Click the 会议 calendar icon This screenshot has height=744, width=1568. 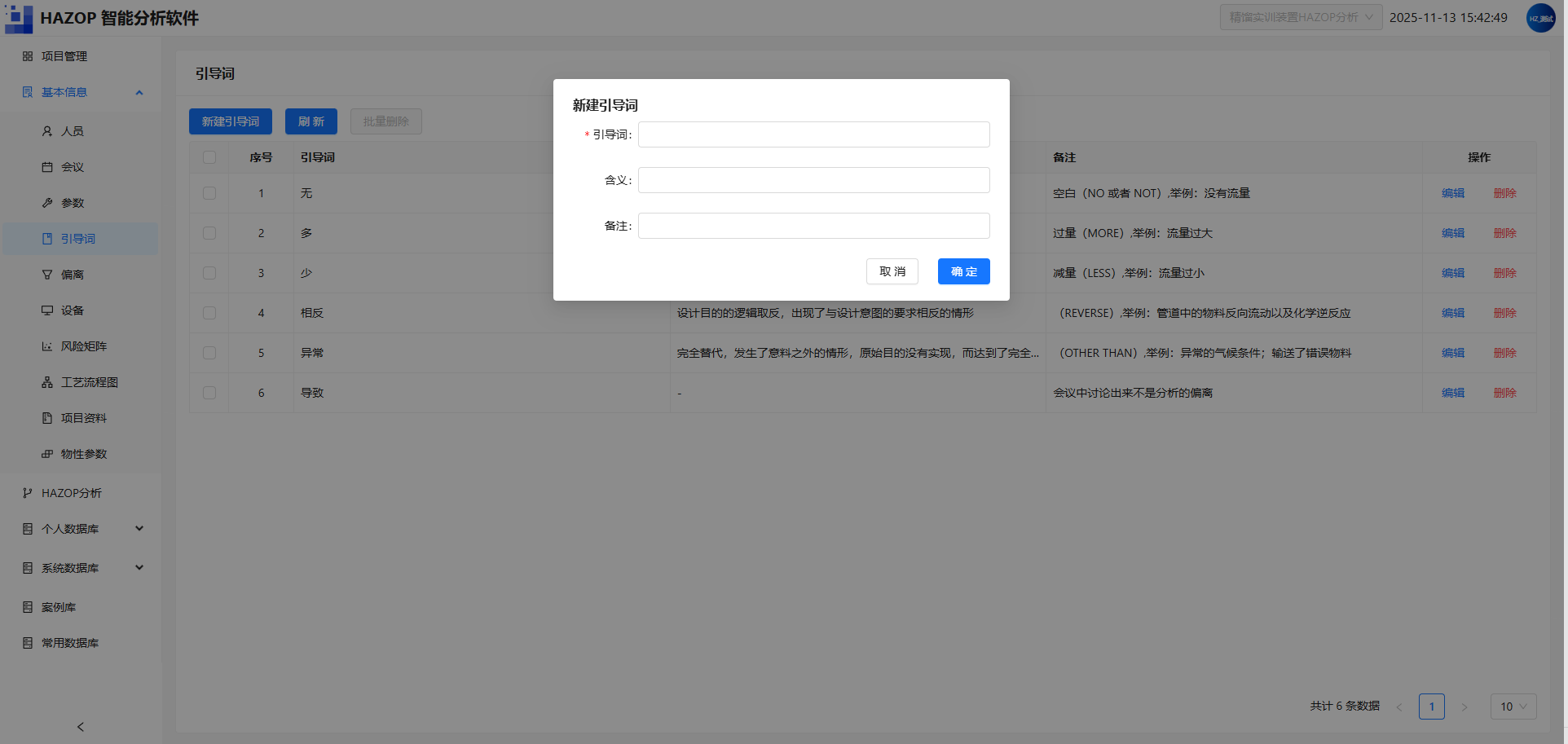47,167
